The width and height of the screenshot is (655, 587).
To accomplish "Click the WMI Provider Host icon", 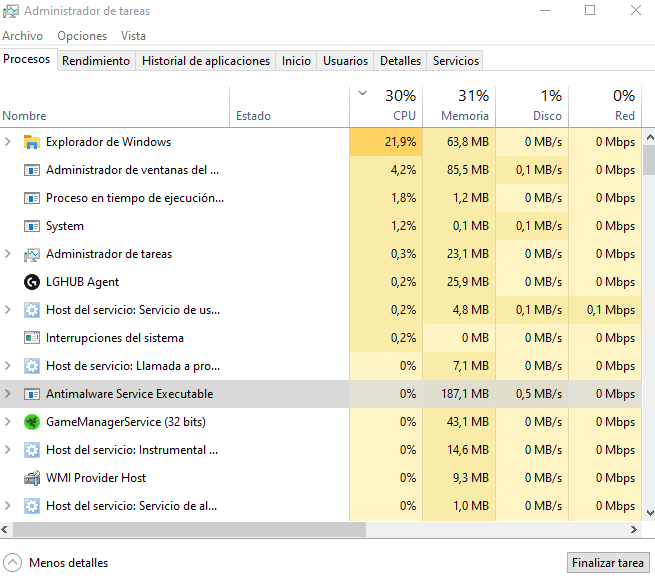I will coord(31,478).
